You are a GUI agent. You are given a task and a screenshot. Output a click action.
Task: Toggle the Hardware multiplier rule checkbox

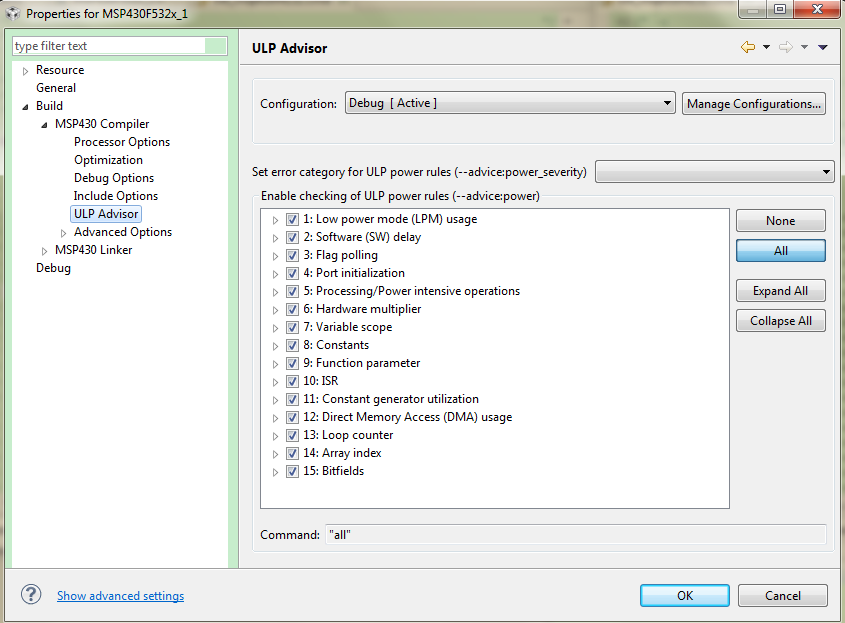point(292,309)
